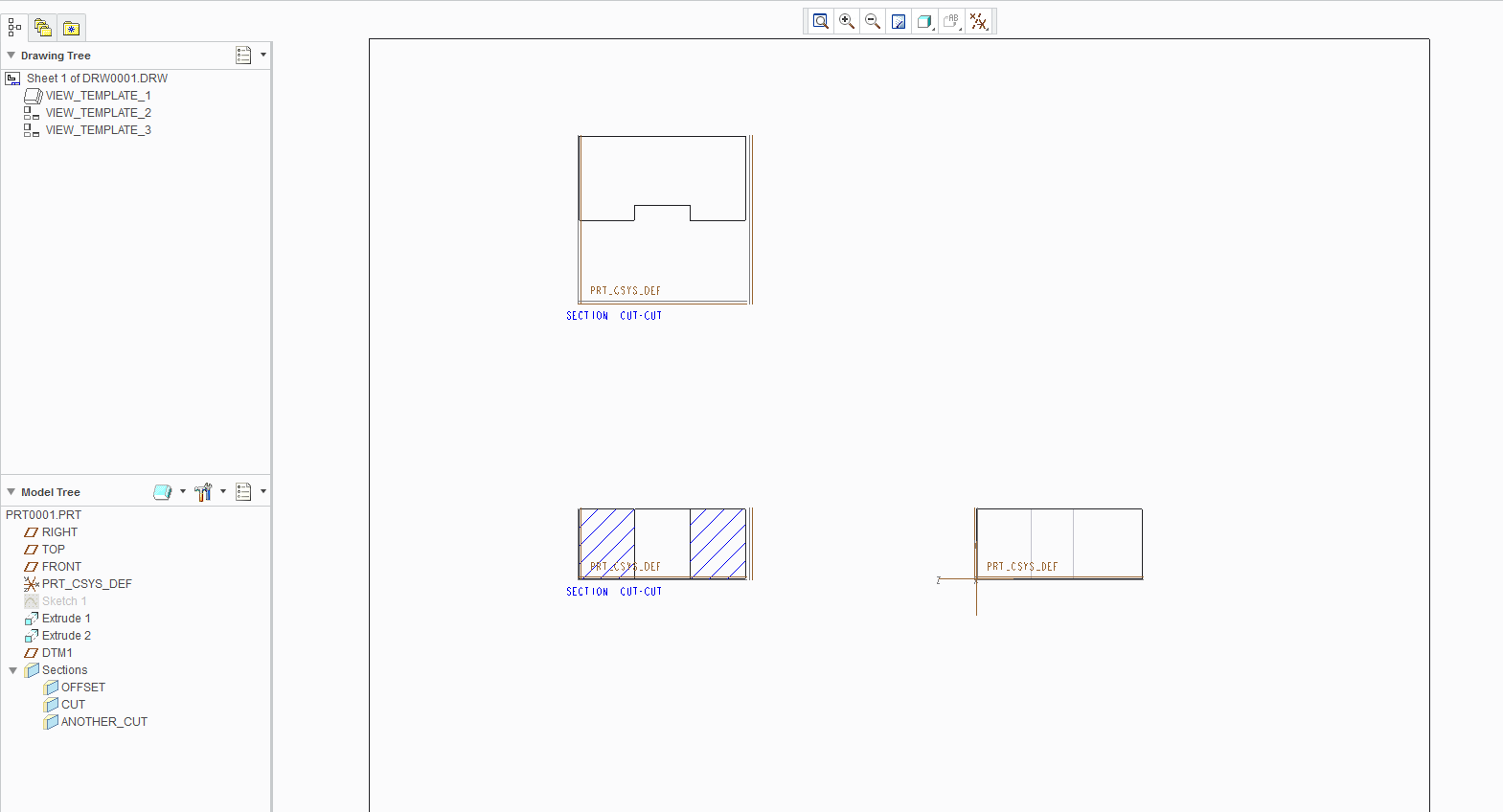Select VIEW_TEMPLATE_3 in Drawing Tree

pyautogui.click(x=99, y=130)
